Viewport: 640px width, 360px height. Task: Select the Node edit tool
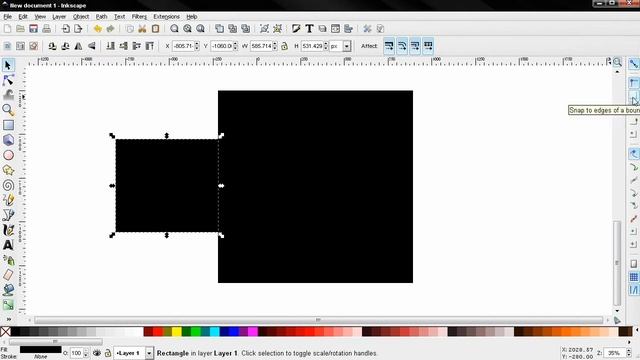8,80
